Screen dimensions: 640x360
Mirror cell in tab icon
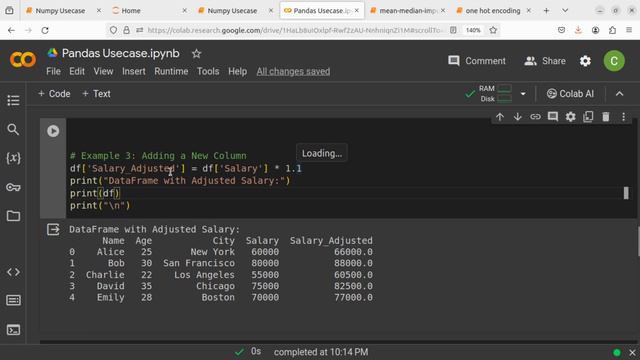pos(588,117)
